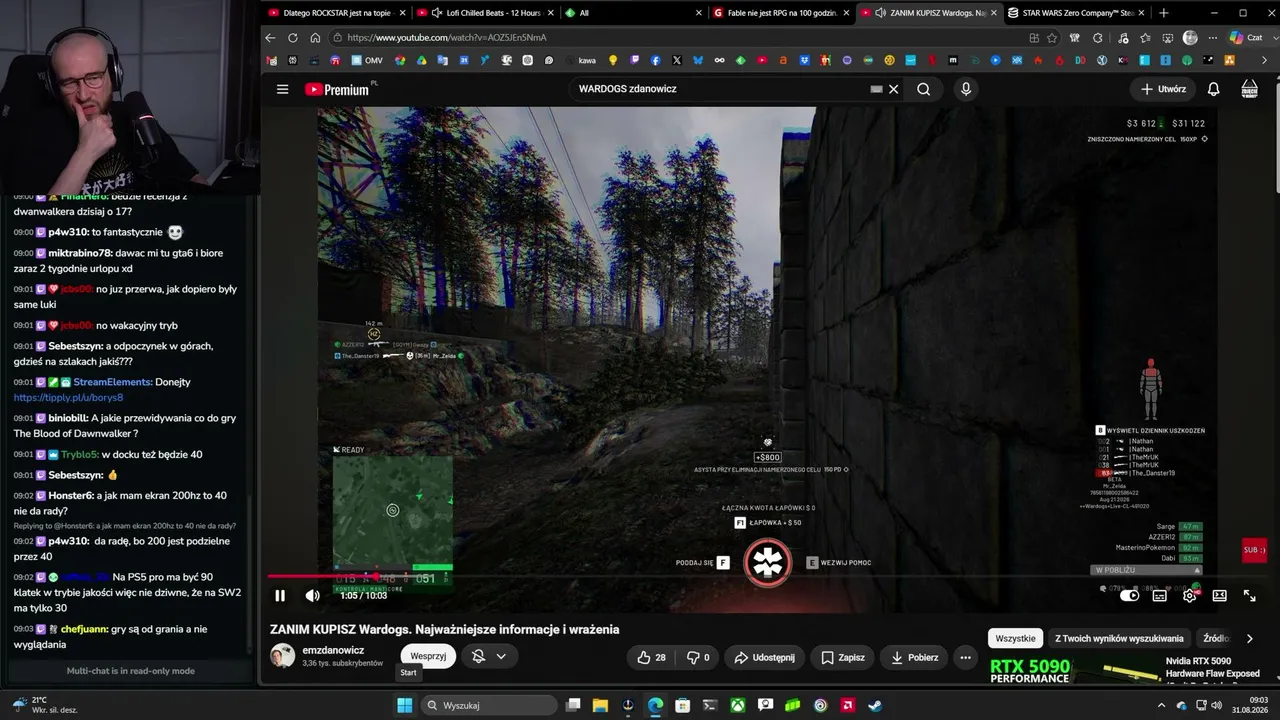Click the Wesprzyj support button

click(x=428, y=656)
